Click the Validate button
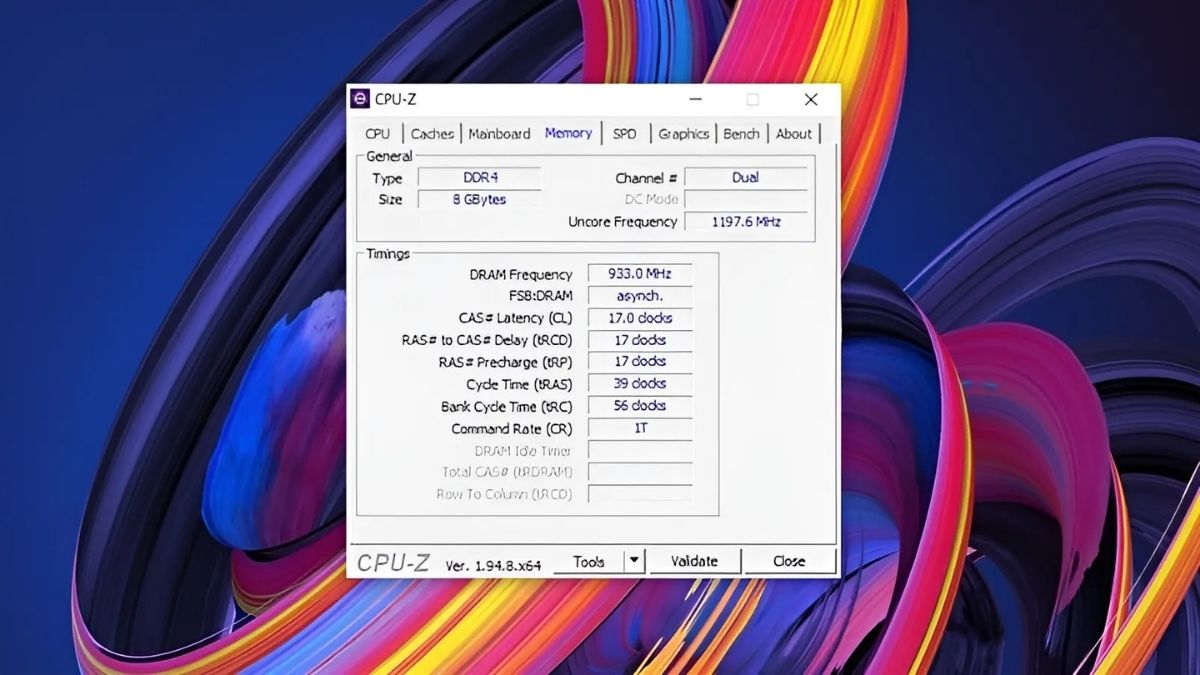Viewport: 1200px width, 675px height. pos(694,561)
